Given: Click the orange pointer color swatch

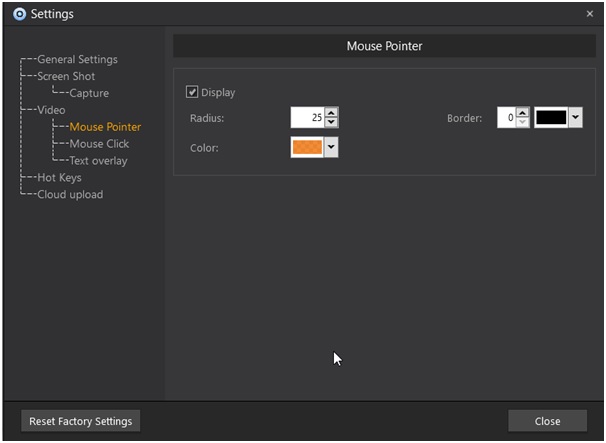Looking at the screenshot, I should pyautogui.click(x=306, y=147).
